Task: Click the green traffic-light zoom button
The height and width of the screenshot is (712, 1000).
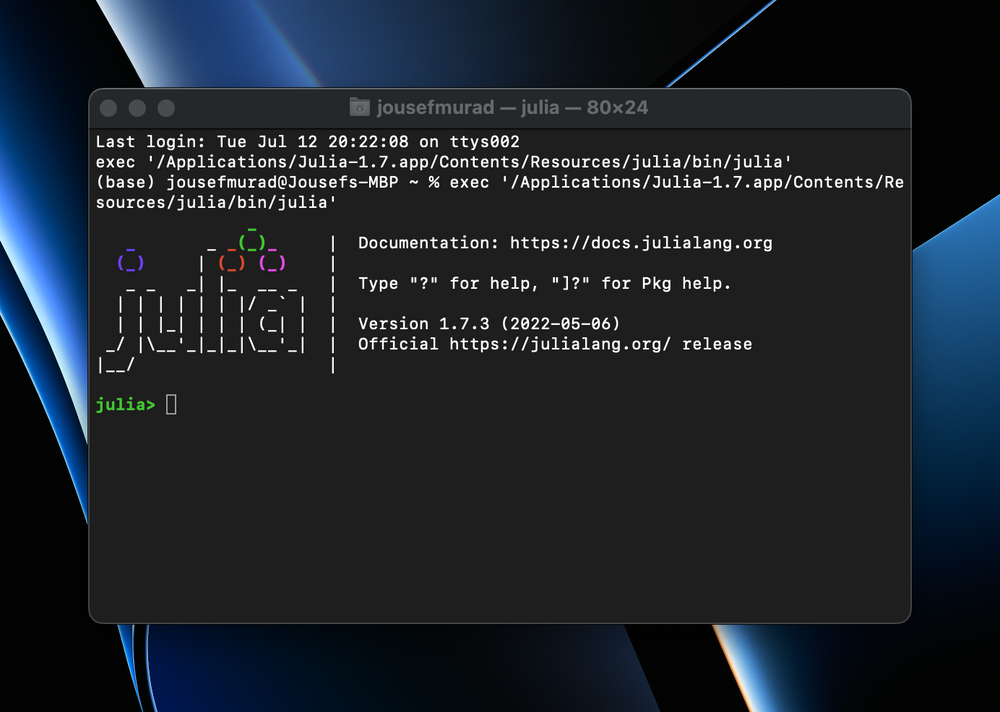Action: coord(165,108)
